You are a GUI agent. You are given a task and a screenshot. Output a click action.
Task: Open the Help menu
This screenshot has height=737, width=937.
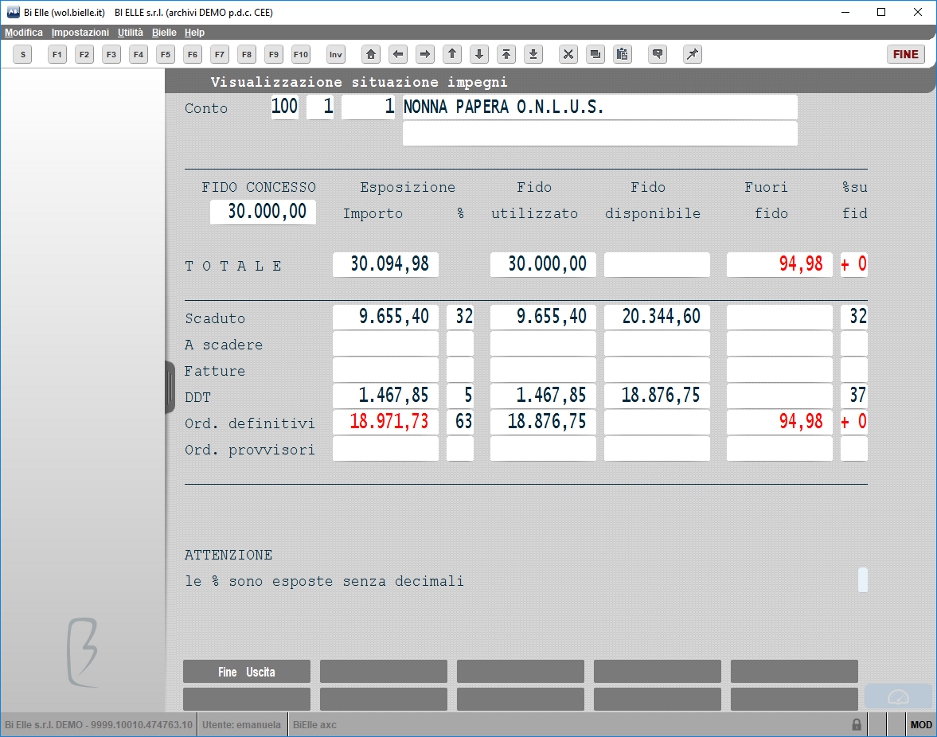(x=194, y=32)
